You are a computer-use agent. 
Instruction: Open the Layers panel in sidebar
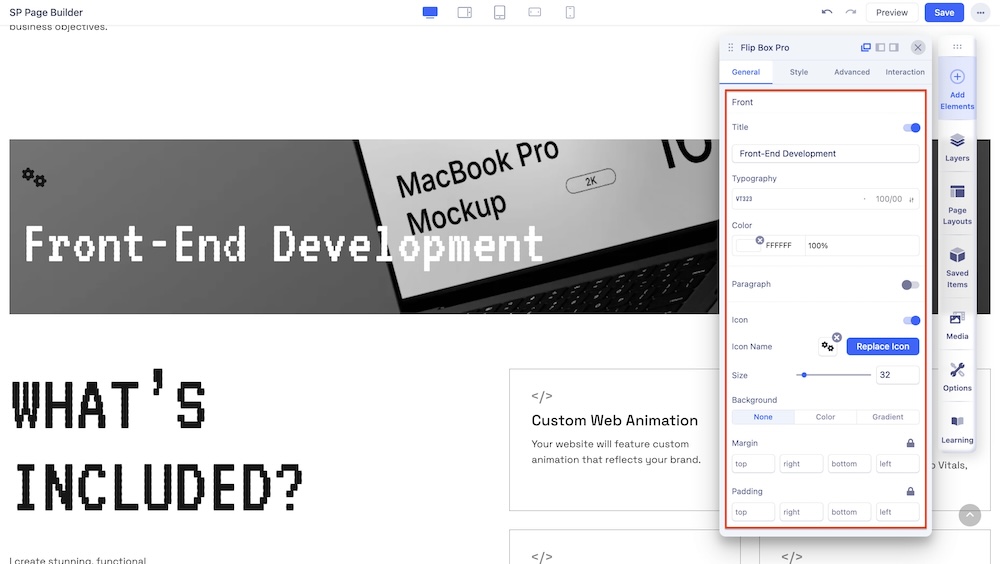957,146
